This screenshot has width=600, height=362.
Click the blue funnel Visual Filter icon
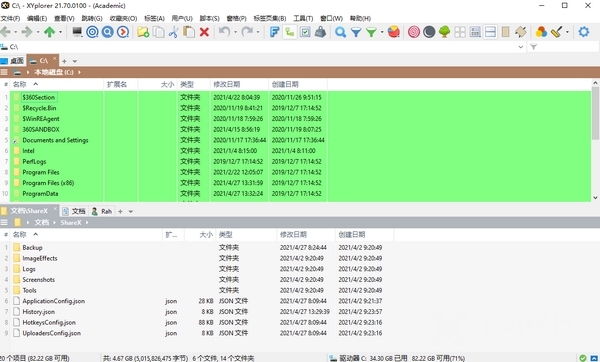(356, 32)
